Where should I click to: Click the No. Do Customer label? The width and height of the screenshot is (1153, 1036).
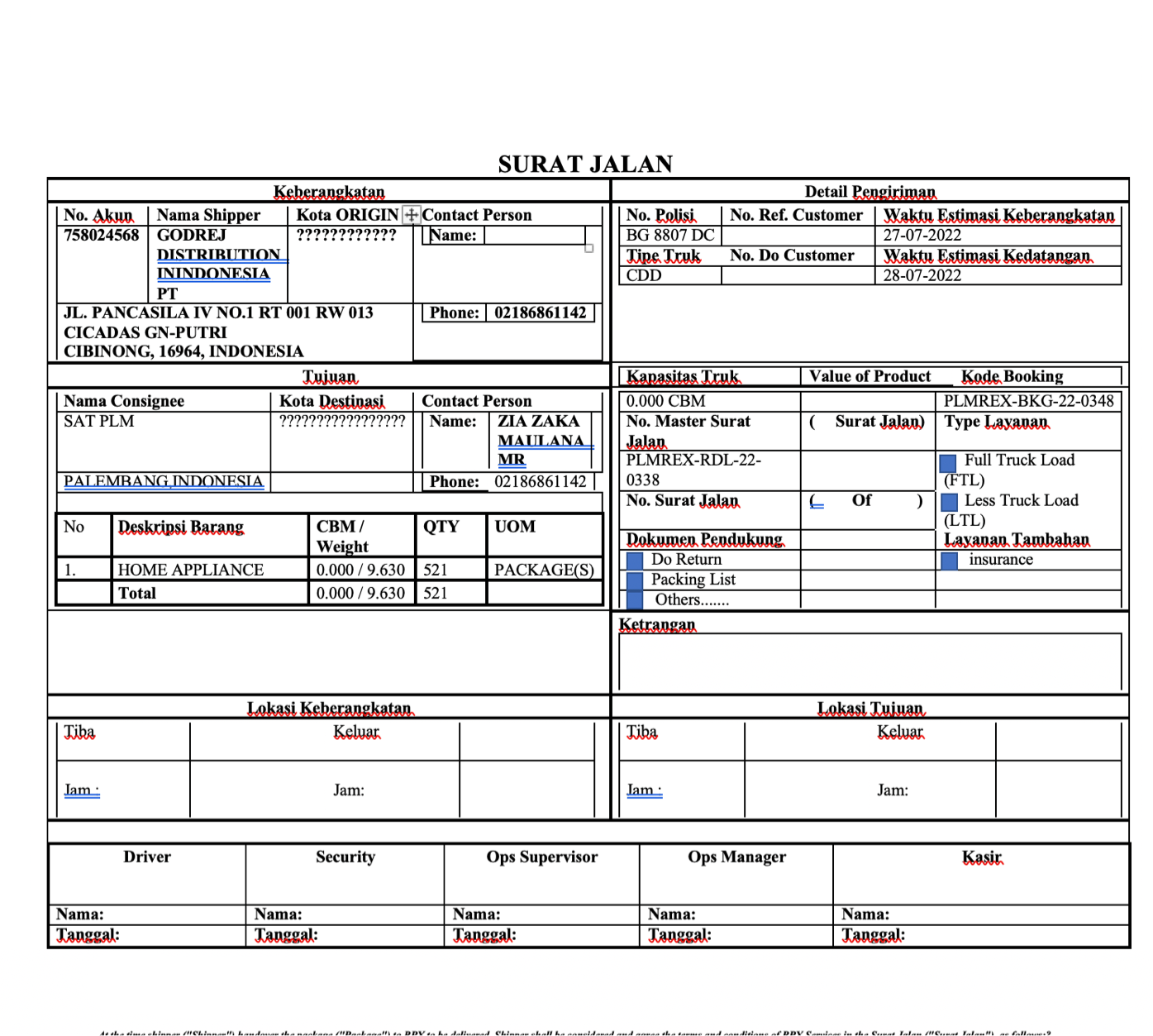pyautogui.click(x=792, y=255)
